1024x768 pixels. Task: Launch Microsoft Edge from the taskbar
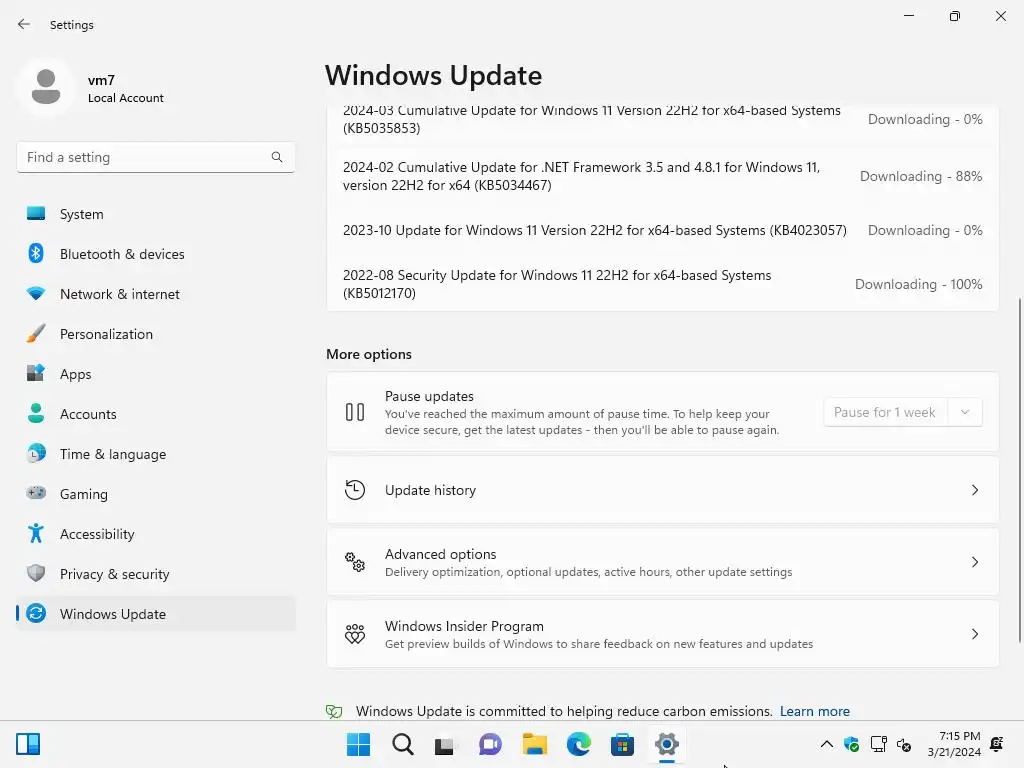(579, 744)
